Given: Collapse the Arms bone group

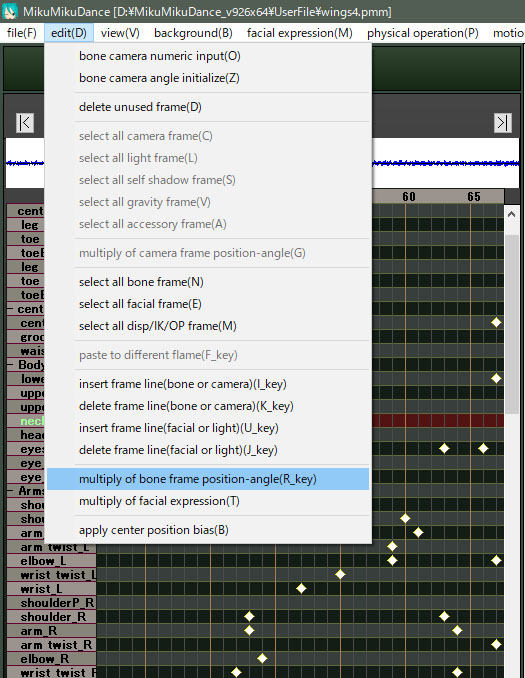Looking at the screenshot, I should pos(10,491).
